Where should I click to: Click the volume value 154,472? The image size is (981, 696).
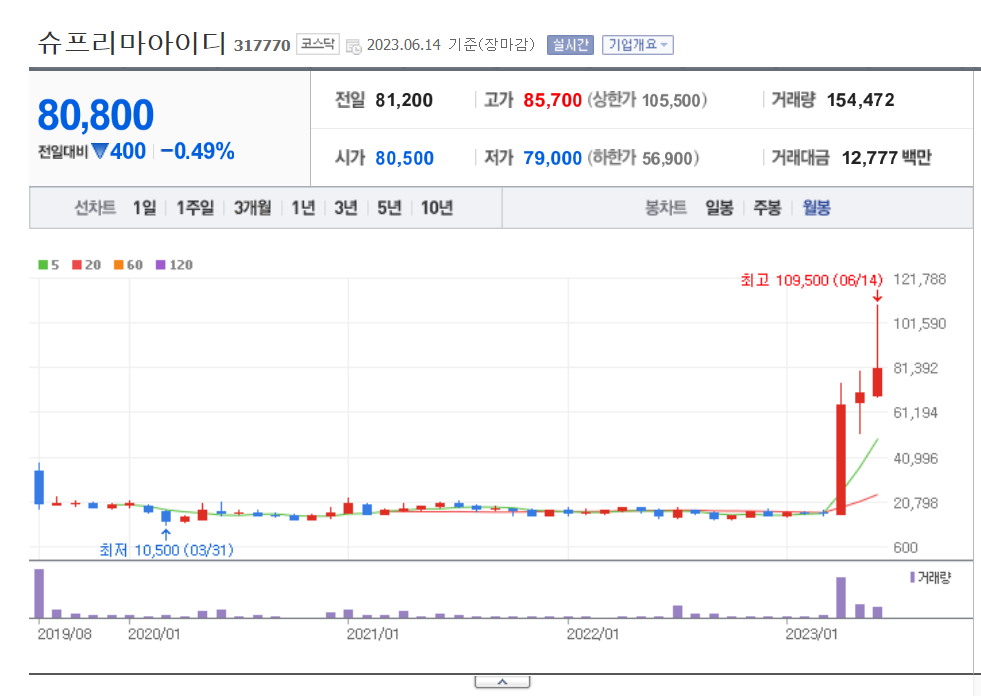(x=861, y=100)
